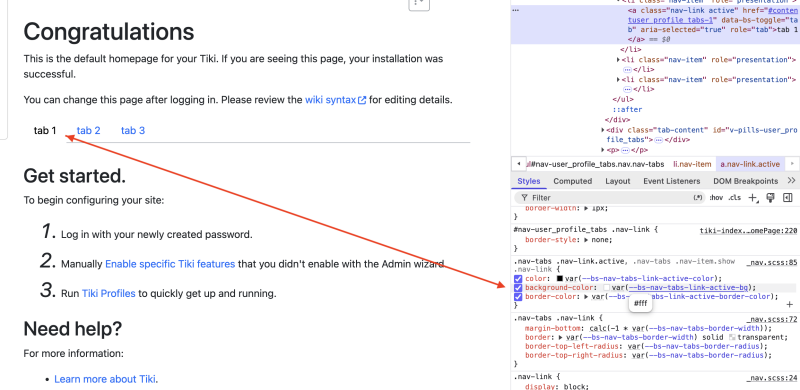
Task: Select the li.nav-item breadcrumb
Action: (x=692, y=164)
